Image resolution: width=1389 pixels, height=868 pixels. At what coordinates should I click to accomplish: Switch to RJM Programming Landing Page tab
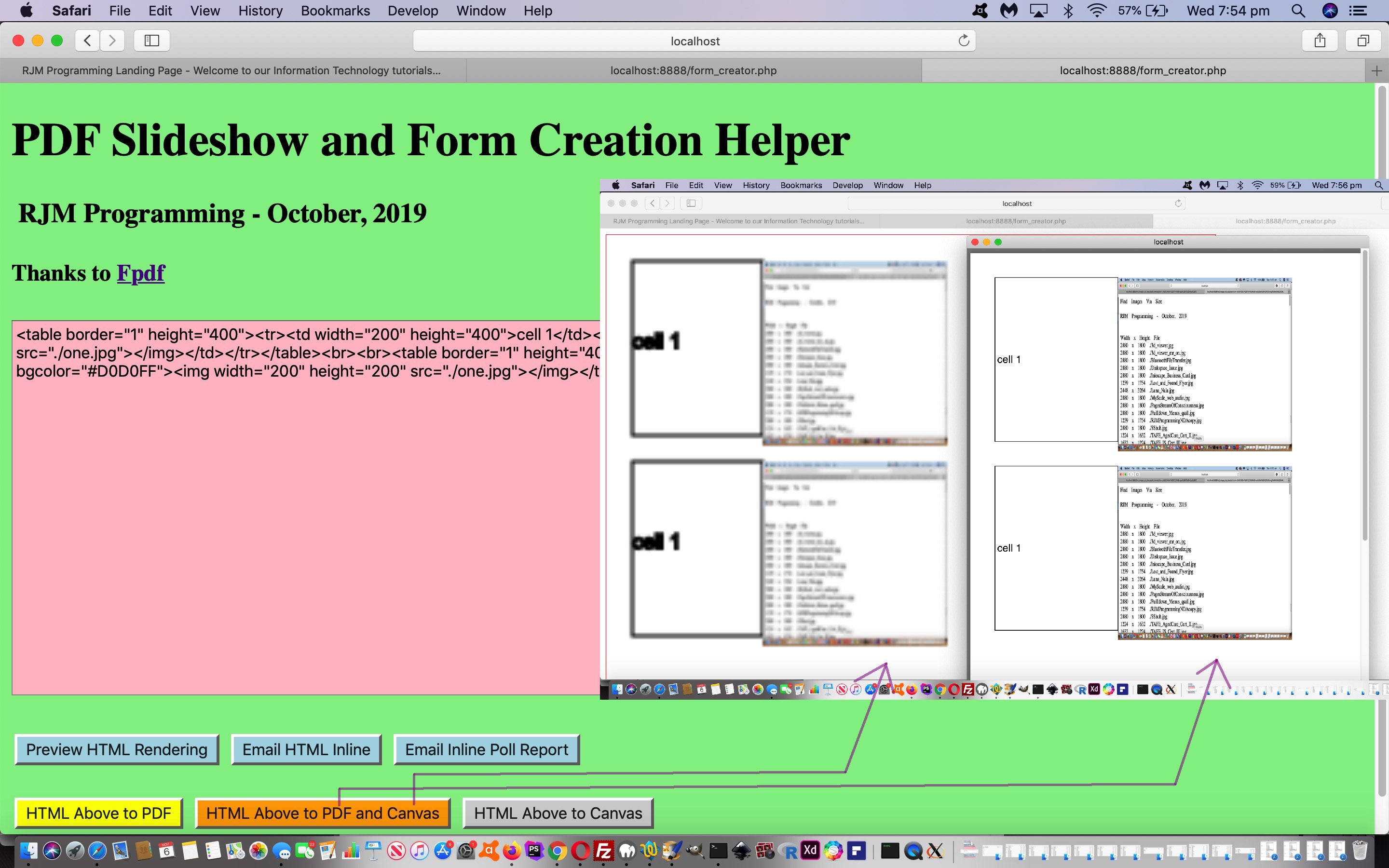point(231,70)
